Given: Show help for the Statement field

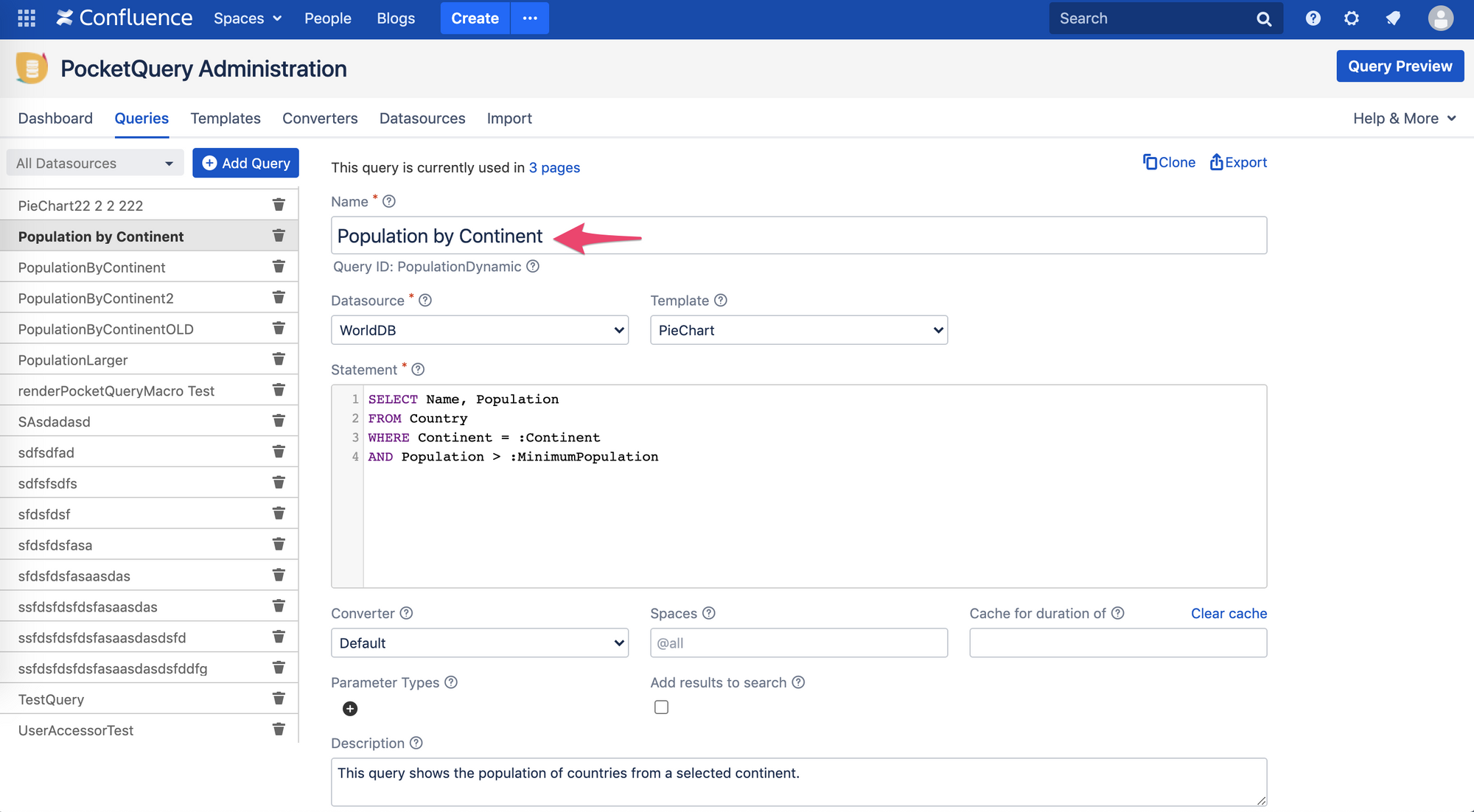Looking at the screenshot, I should [418, 370].
